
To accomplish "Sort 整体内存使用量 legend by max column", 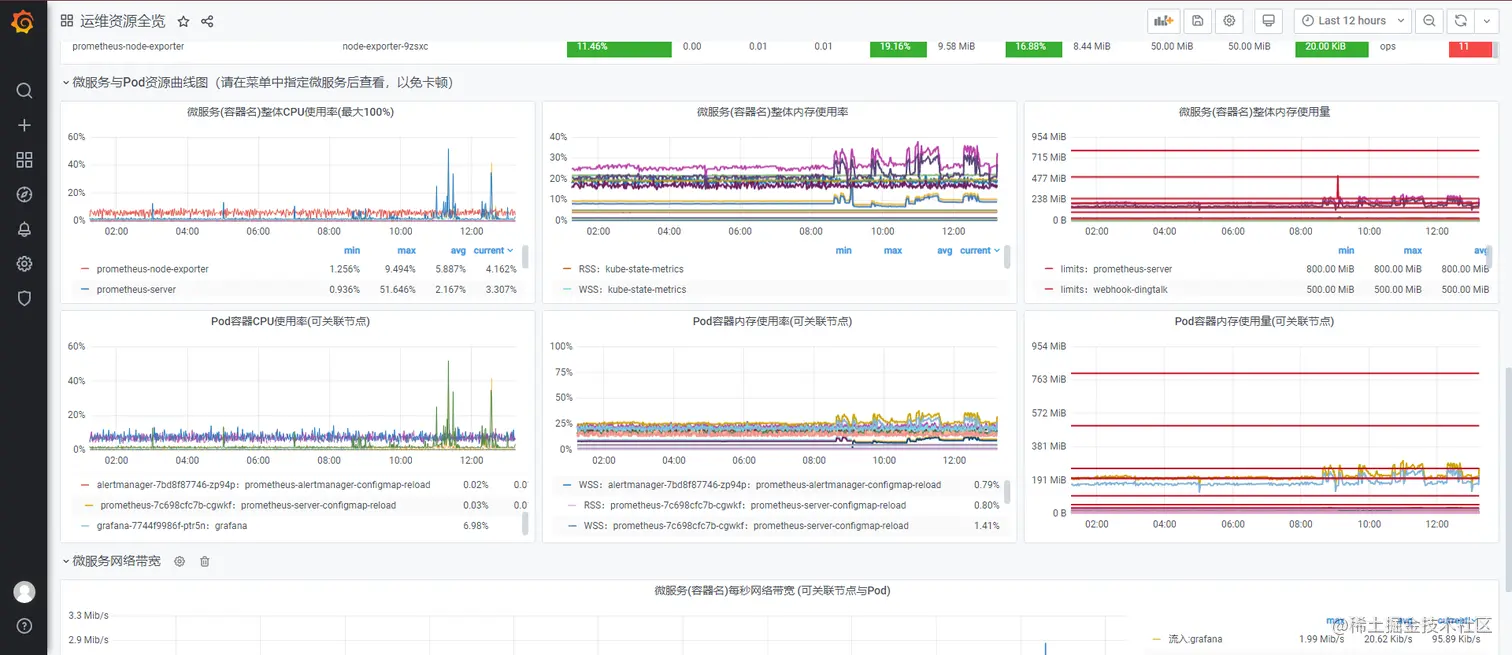I will pyautogui.click(x=1413, y=251).
